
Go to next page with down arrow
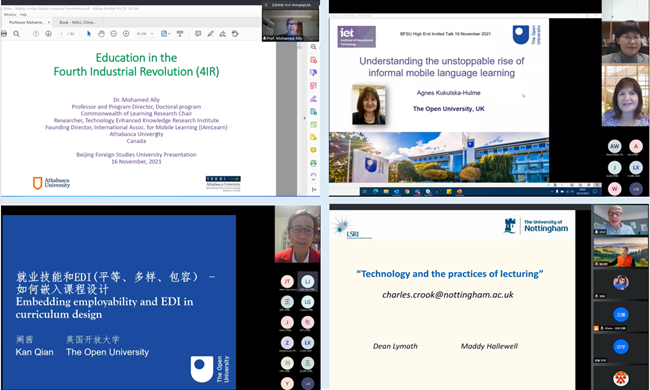point(49,34)
